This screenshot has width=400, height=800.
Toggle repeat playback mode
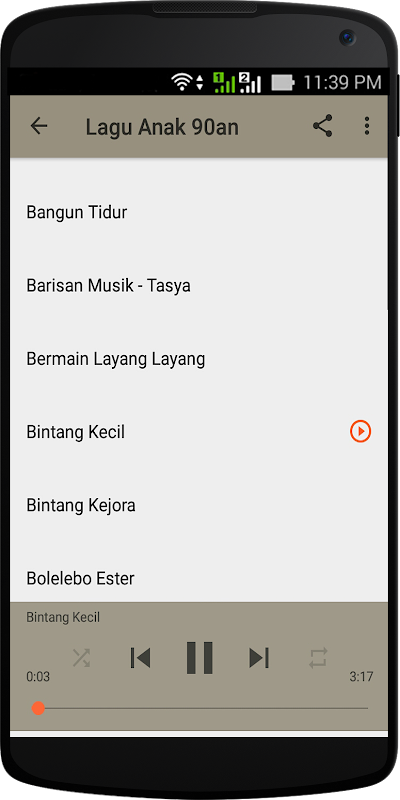[317, 658]
